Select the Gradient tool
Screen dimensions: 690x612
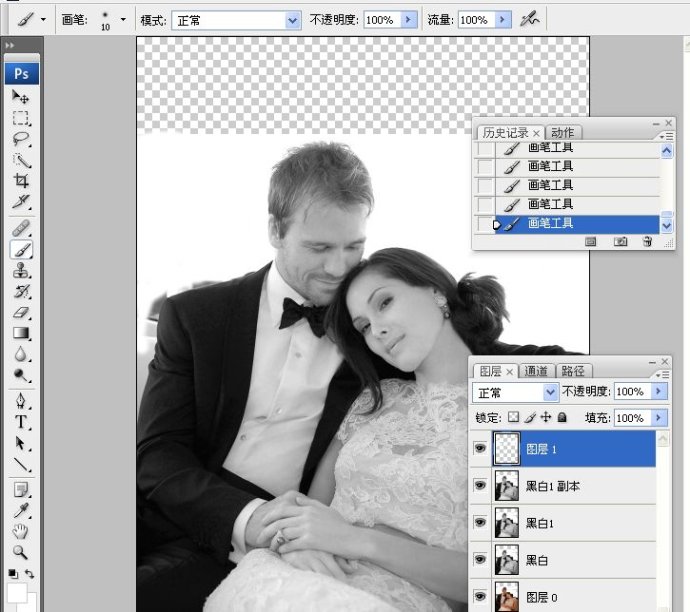[x=20, y=333]
